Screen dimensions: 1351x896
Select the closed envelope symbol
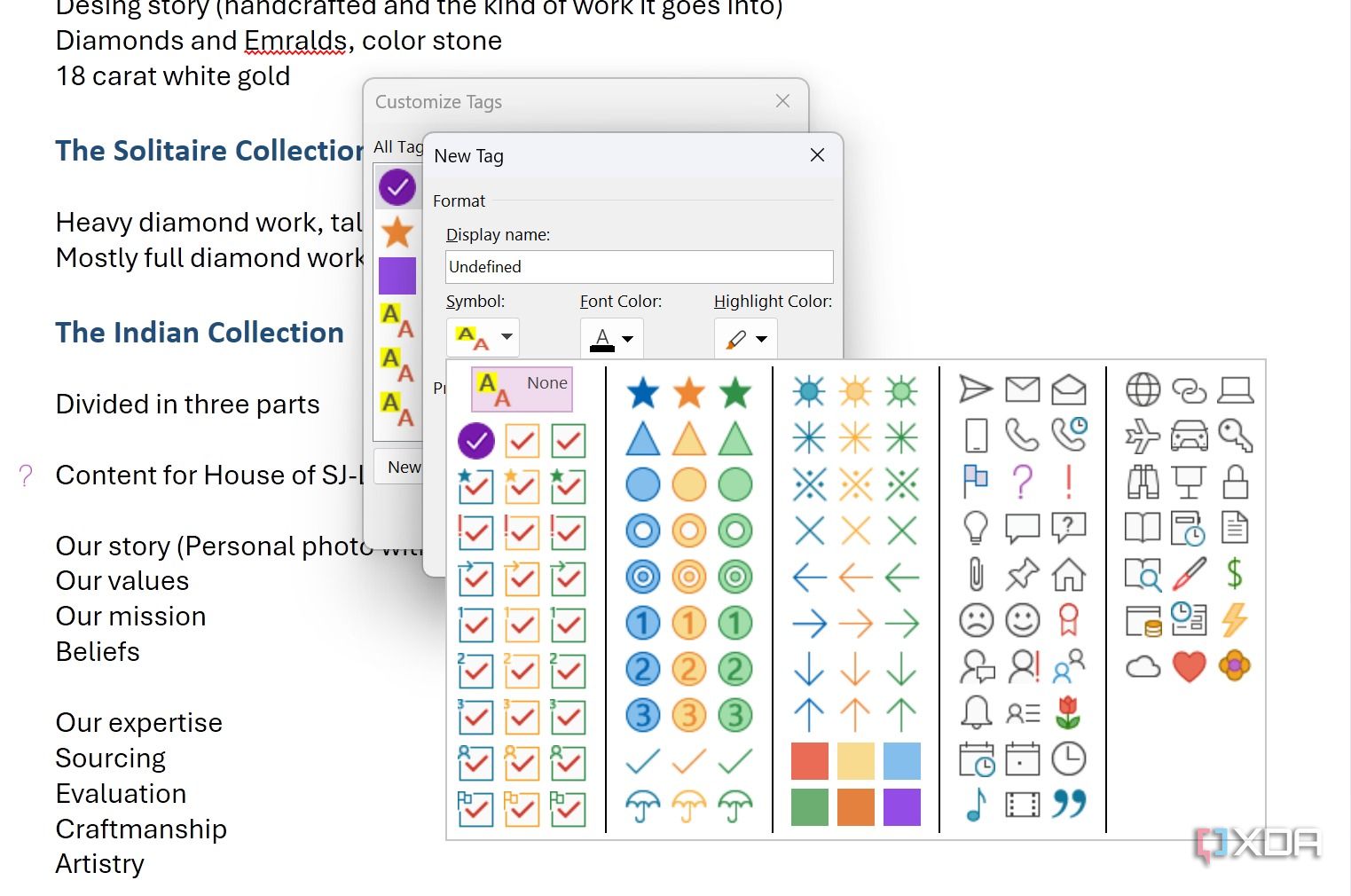click(x=1023, y=389)
